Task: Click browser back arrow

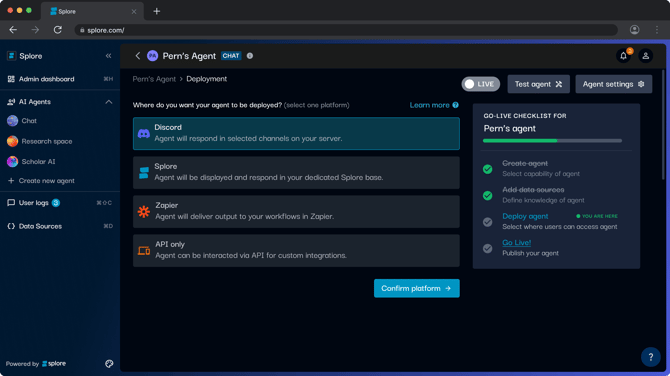Action: pos(13,30)
